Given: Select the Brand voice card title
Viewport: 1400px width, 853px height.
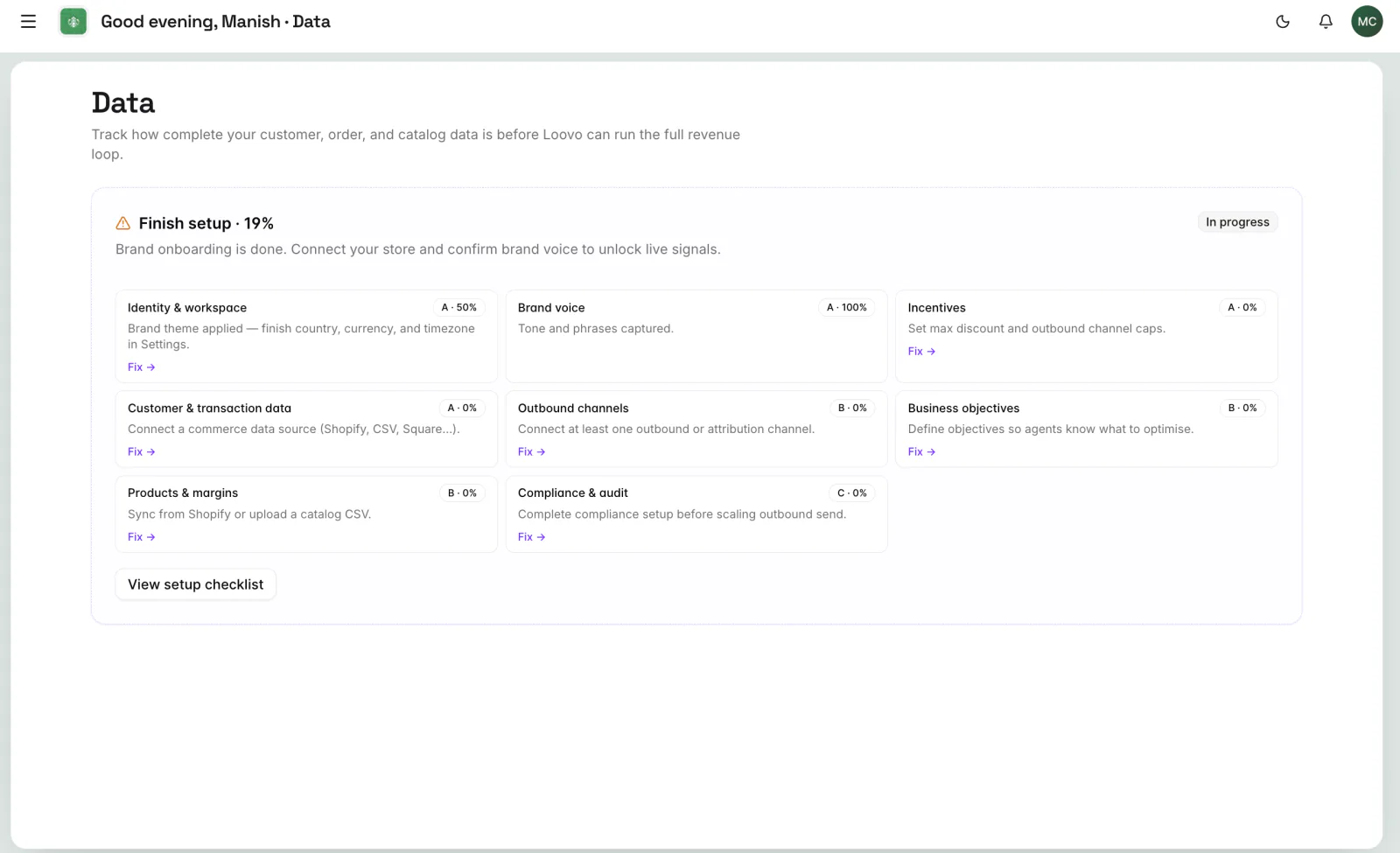Looking at the screenshot, I should point(551,308).
